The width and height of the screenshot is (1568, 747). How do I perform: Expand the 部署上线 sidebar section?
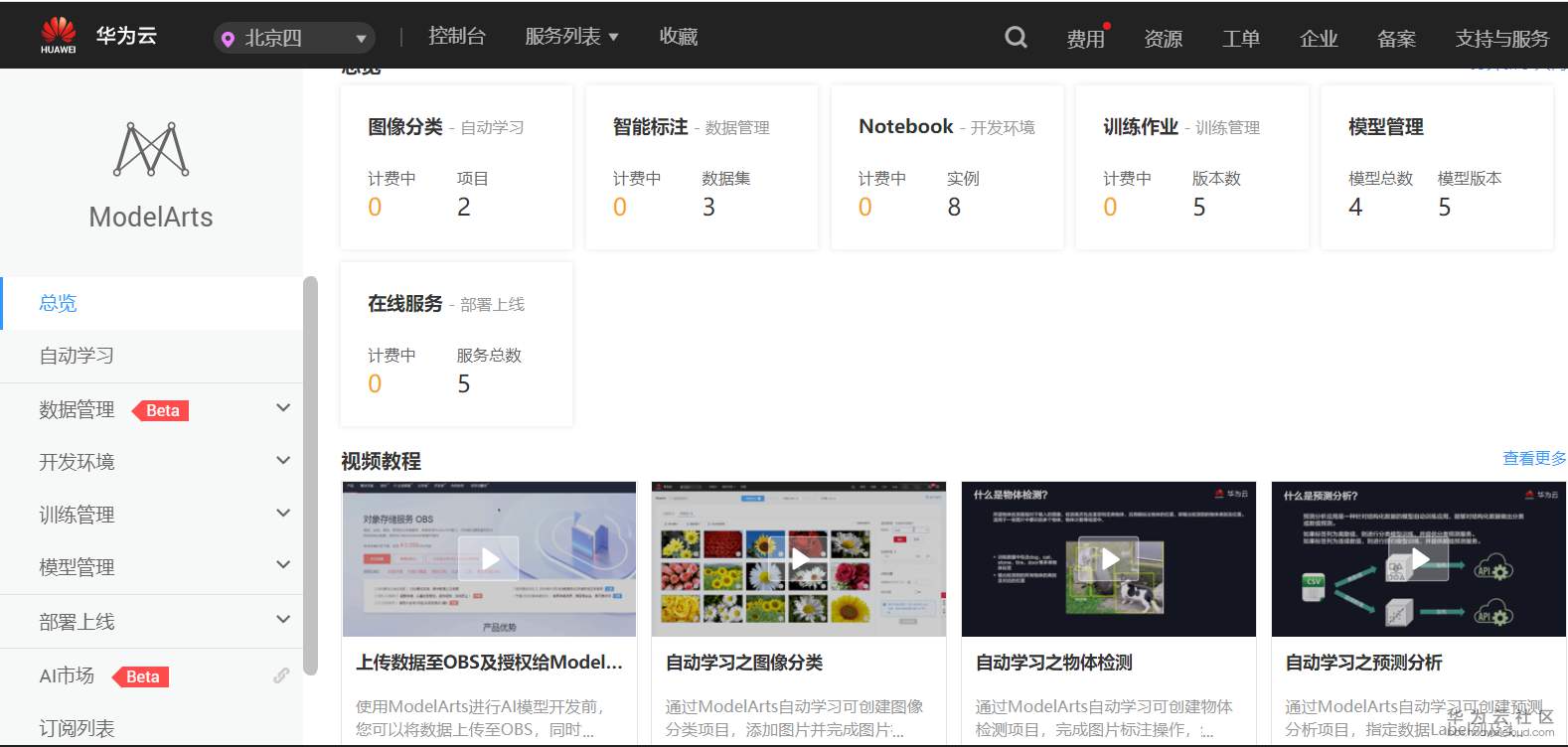(283, 620)
